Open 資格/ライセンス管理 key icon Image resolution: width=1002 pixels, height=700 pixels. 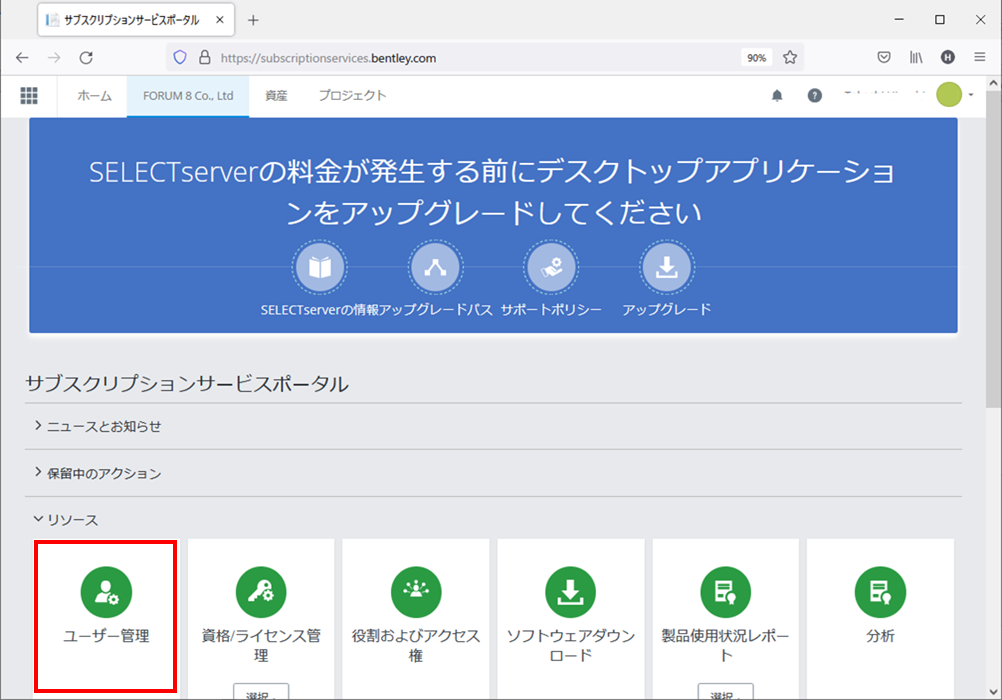click(x=261, y=592)
